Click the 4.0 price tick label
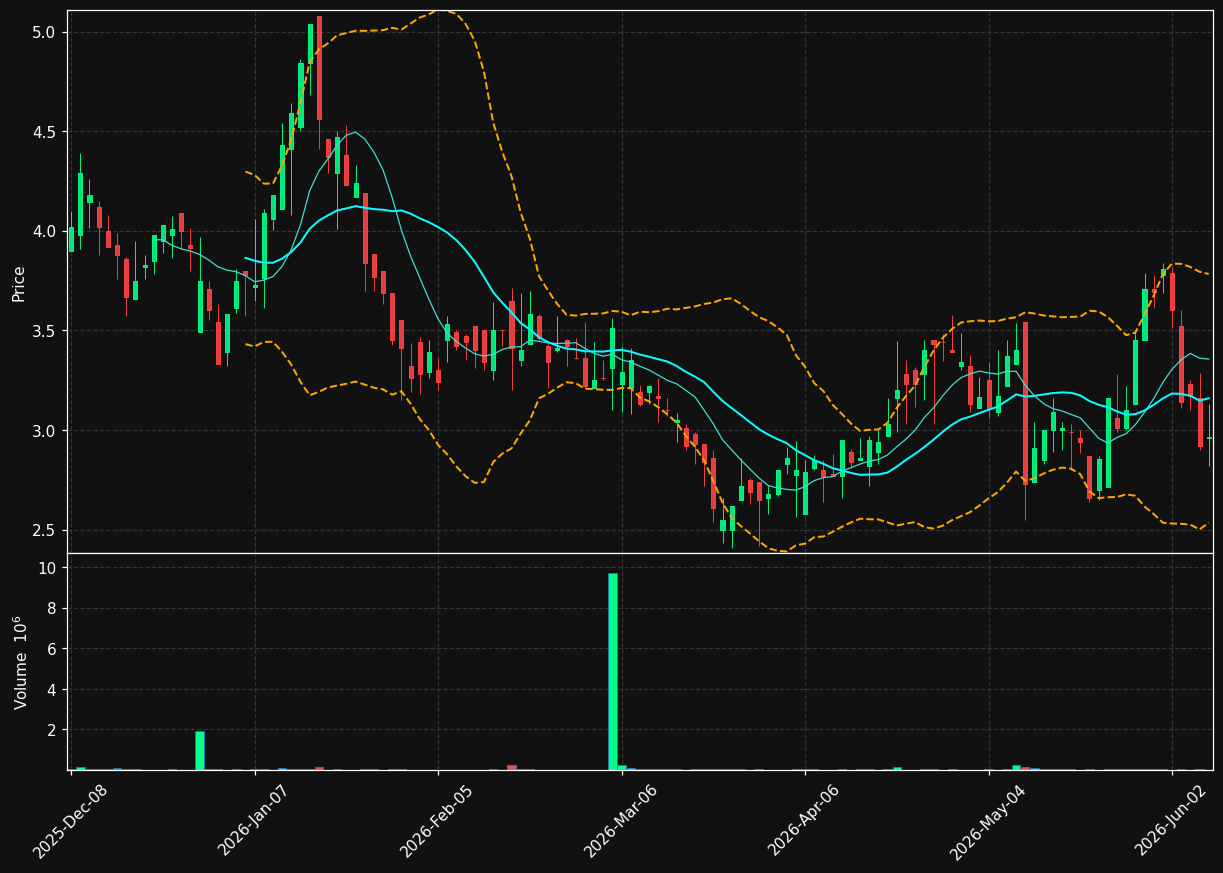 (x=46, y=231)
